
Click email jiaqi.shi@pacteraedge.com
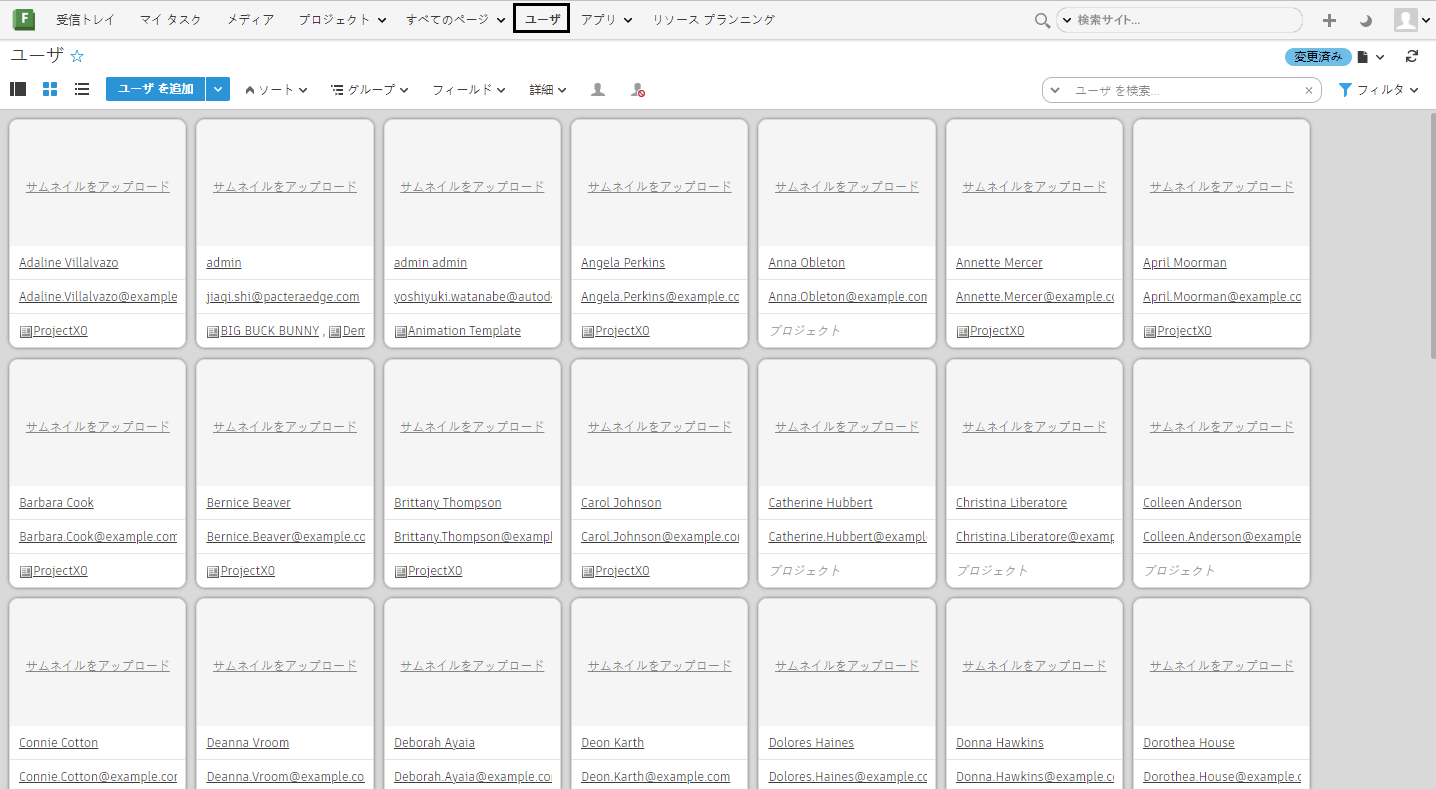pos(283,297)
